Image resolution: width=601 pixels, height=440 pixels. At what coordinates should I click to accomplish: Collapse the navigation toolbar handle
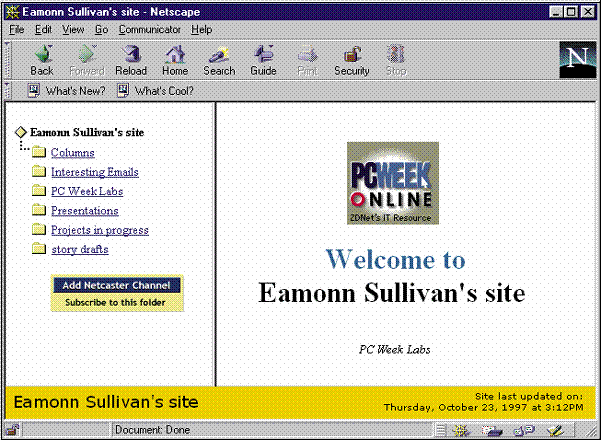click(x=7, y=60)
